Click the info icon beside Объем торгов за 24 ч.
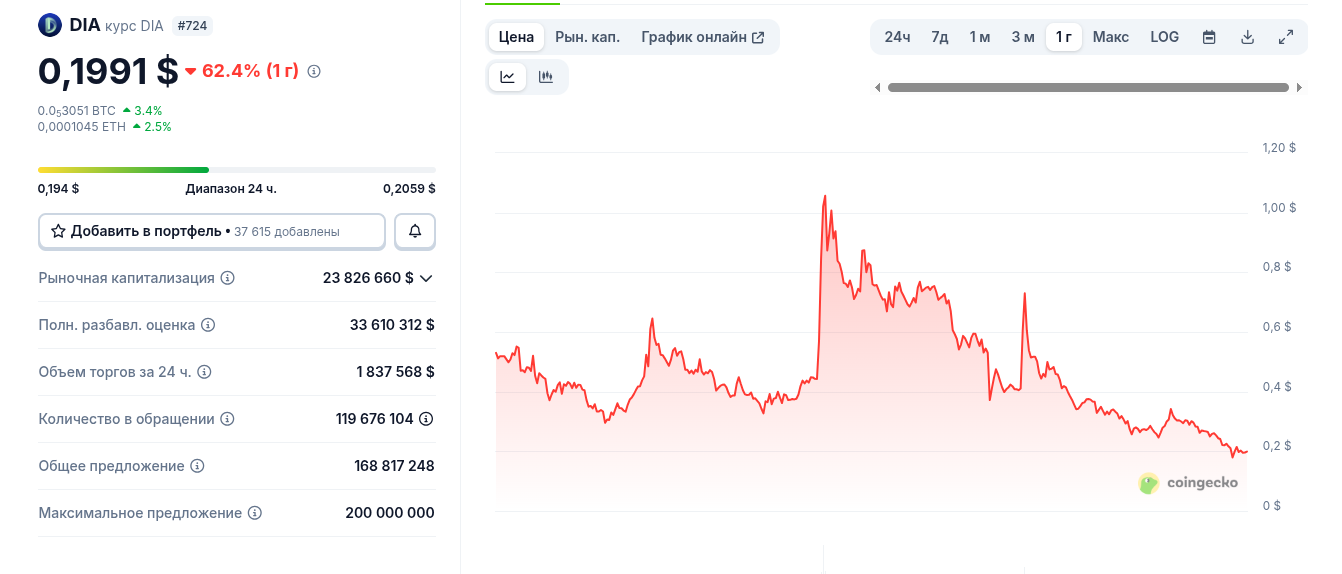The image size is (1342, 574). point(204,372)
